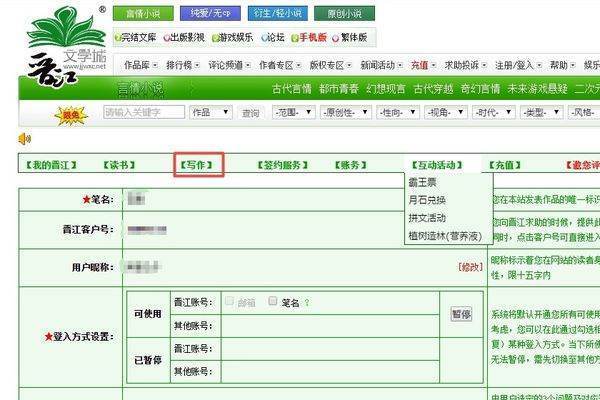Go to 论坛 forum link
The image size is (600, 400).
272,38
